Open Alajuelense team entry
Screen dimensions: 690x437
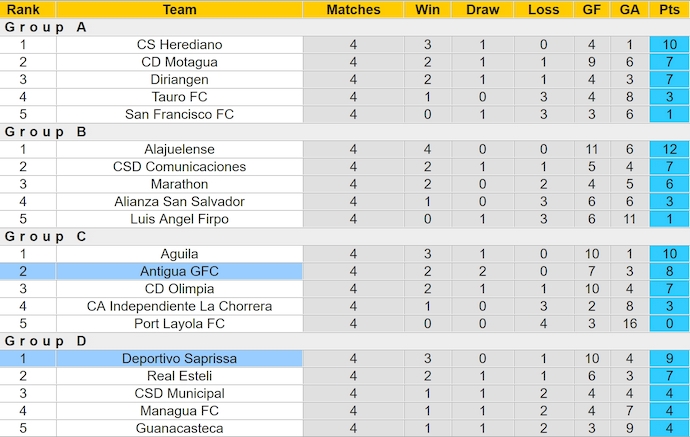click(180, 149)
